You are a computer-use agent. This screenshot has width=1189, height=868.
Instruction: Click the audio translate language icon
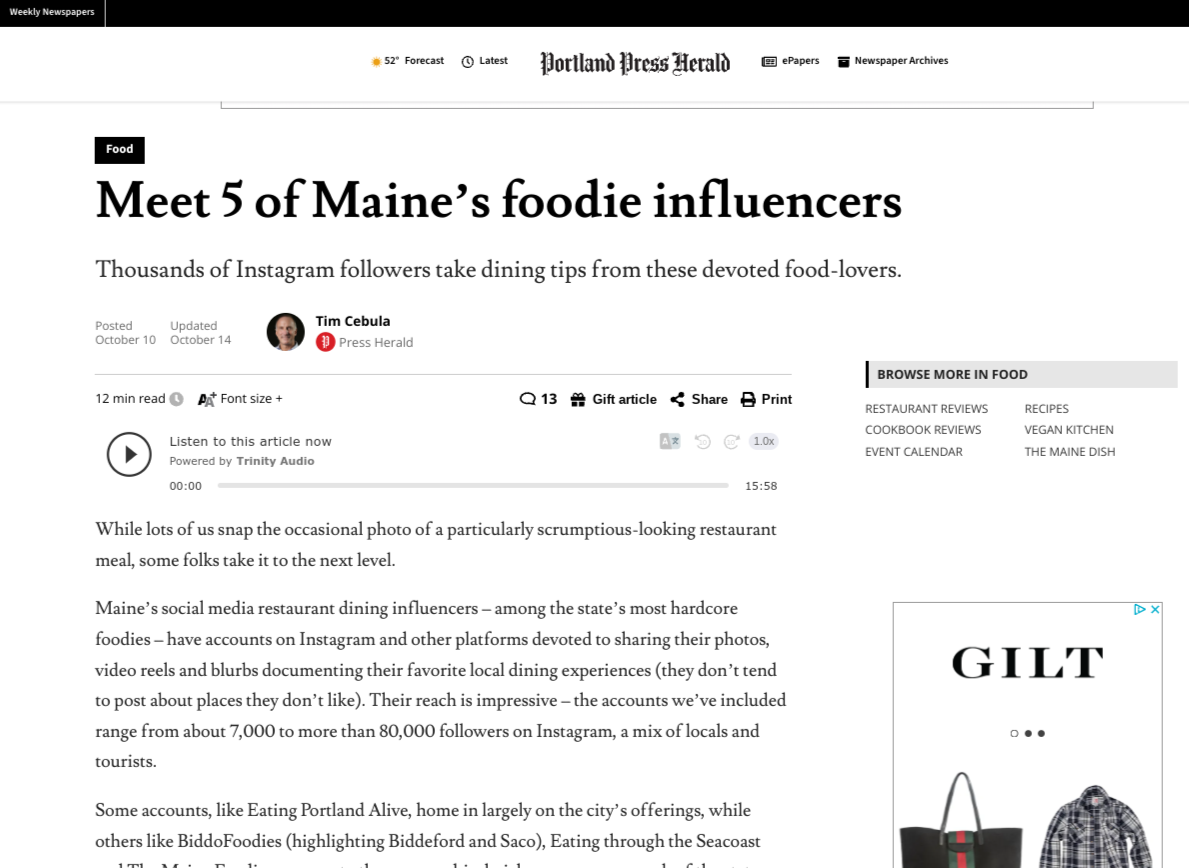[x=669, y=441]
